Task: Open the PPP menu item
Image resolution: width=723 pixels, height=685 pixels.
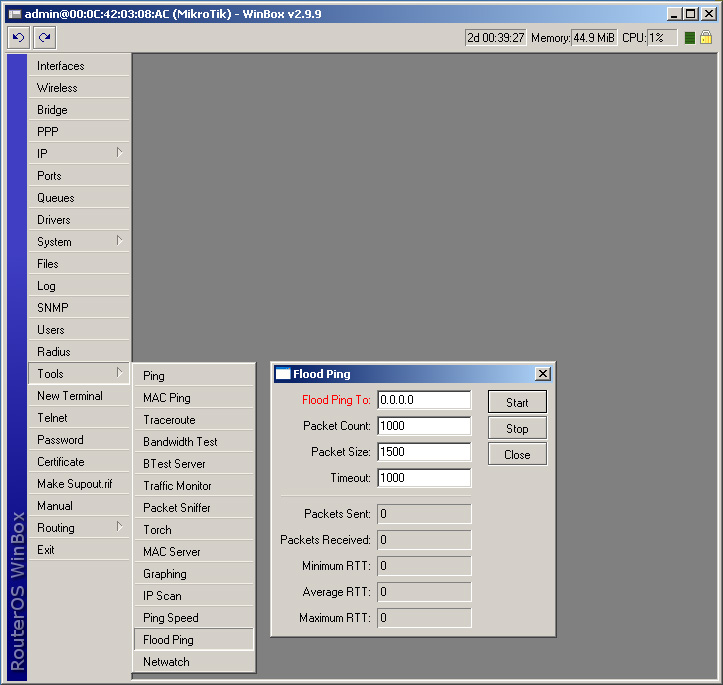Action: tap(79, 132)
